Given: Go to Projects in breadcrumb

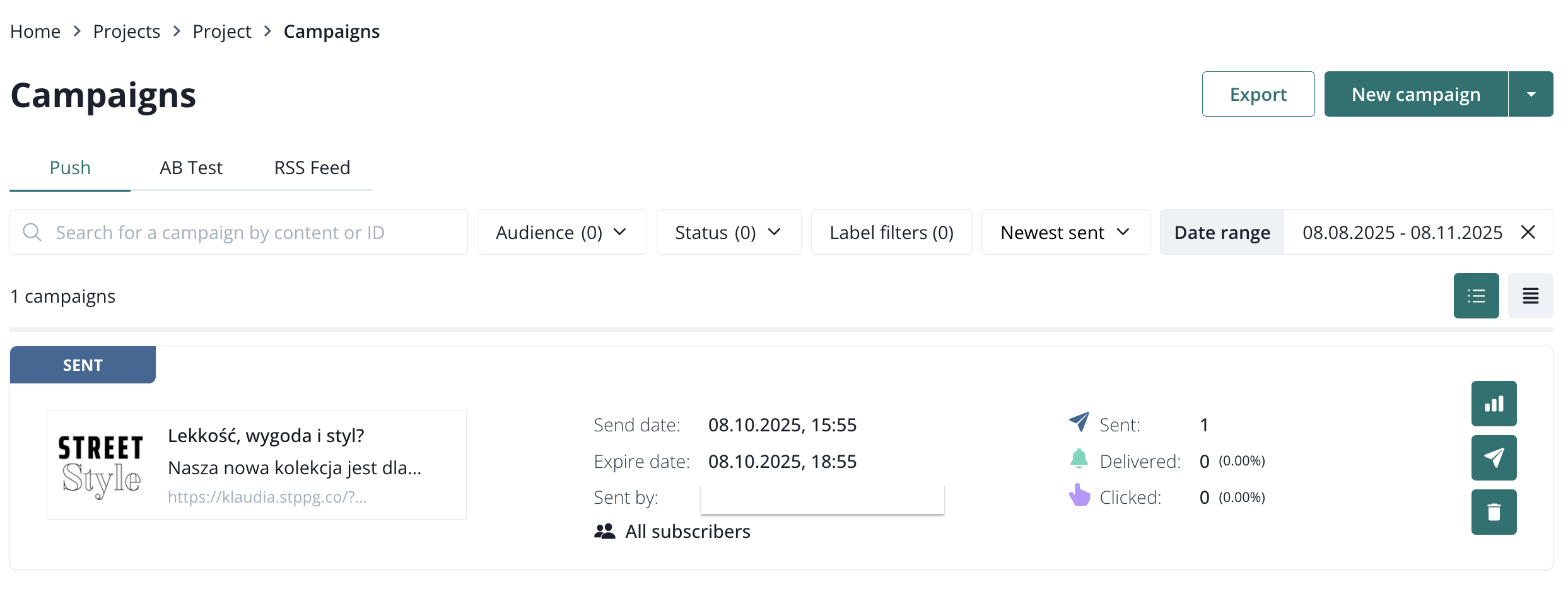Looking at the screenshot, I should (x=126, y=32).
